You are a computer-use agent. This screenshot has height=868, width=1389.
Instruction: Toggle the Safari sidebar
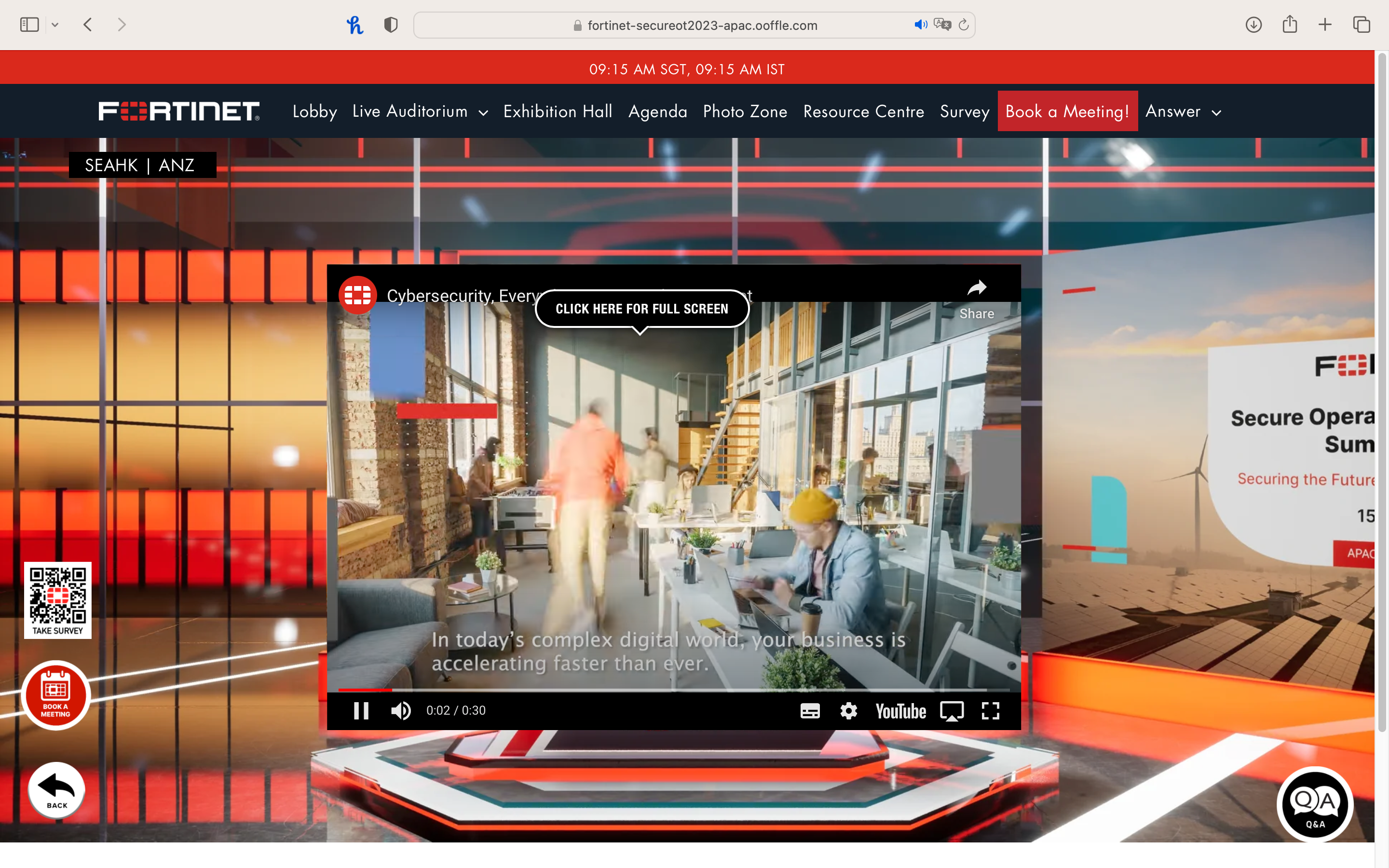29,25
